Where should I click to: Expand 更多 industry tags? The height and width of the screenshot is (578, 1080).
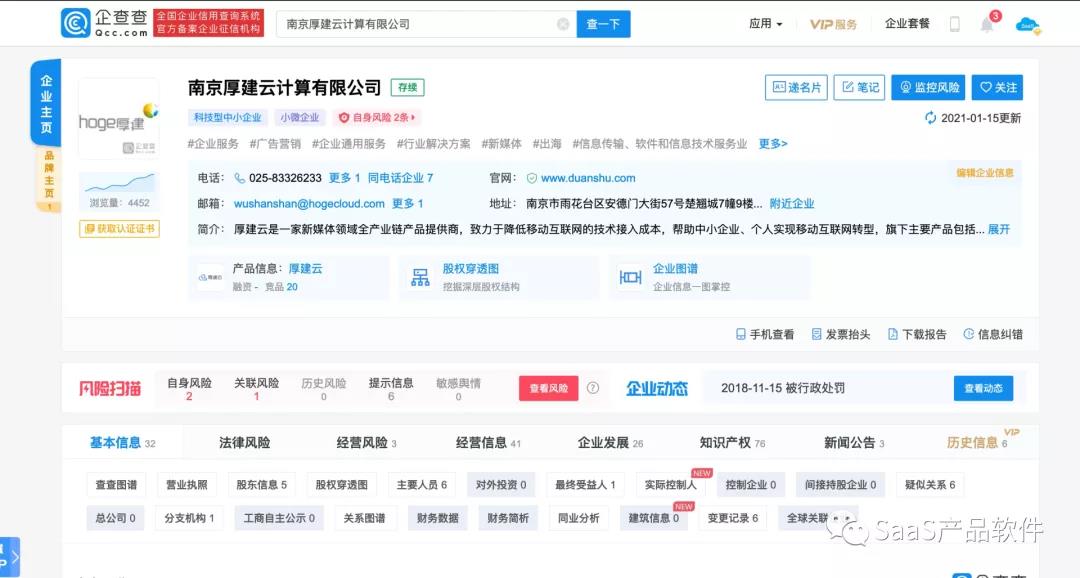tap(772, 144)
